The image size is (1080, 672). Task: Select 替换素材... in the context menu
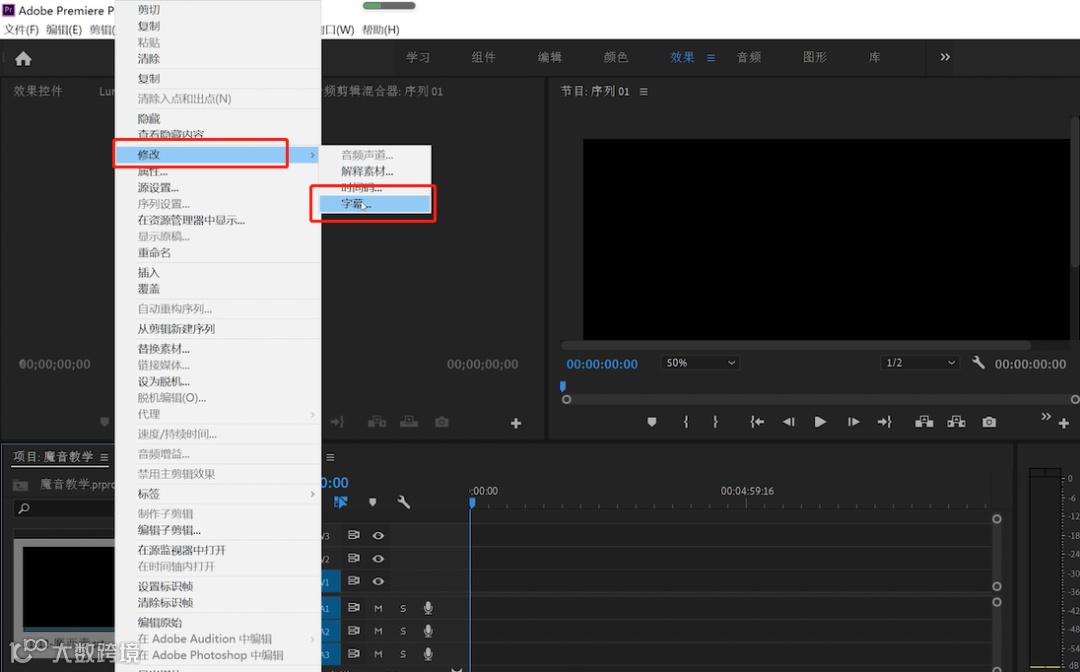(163, 349)
